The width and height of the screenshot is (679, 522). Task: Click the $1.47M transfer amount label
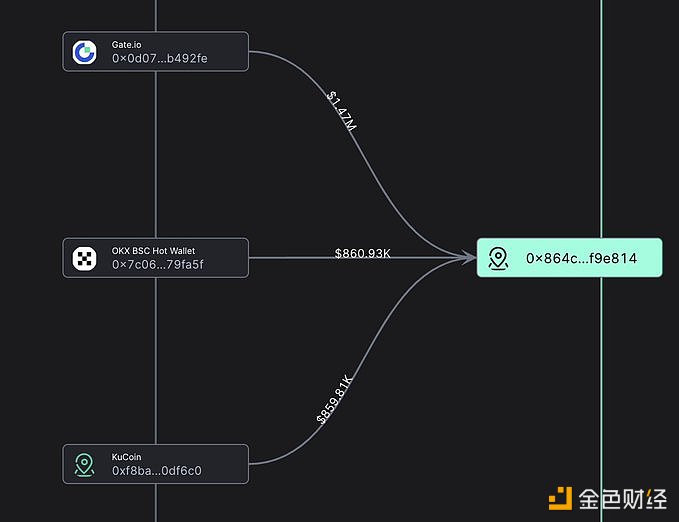point(342,110)
